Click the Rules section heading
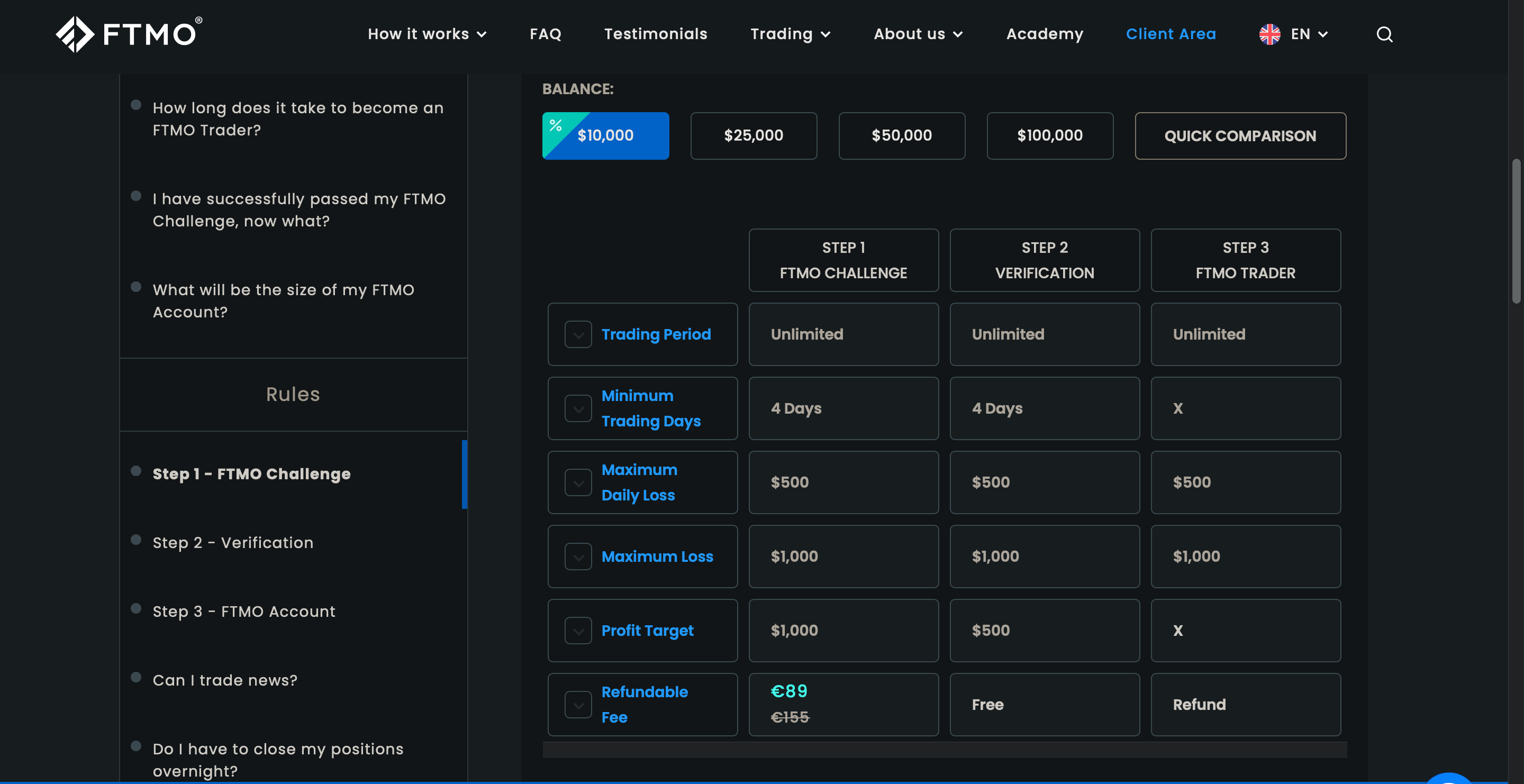This screenshot has width=1524, height=784. 293,394
